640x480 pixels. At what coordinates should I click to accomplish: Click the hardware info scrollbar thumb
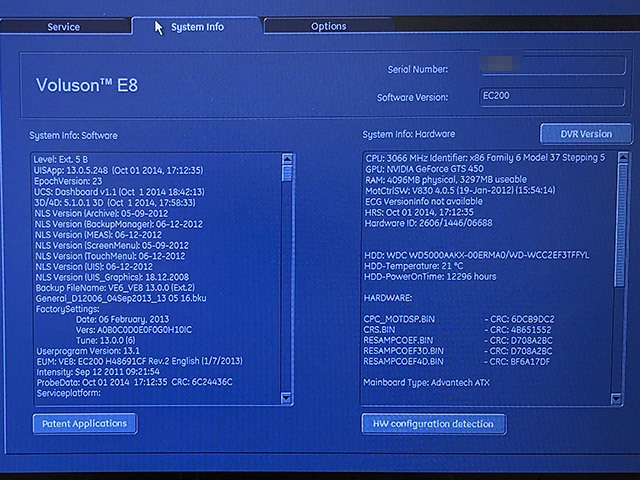(x=621, y=224)
